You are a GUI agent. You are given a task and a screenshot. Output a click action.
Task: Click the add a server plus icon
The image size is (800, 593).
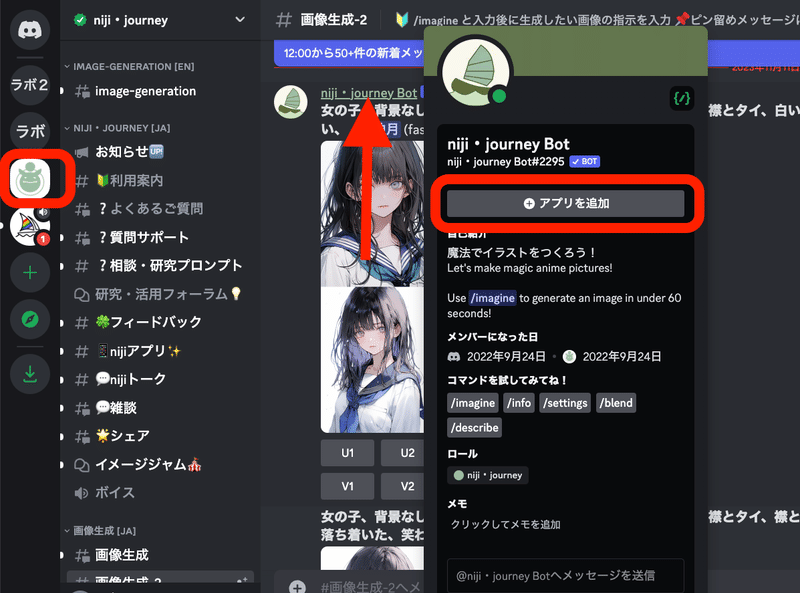click(x=30, y=273)
